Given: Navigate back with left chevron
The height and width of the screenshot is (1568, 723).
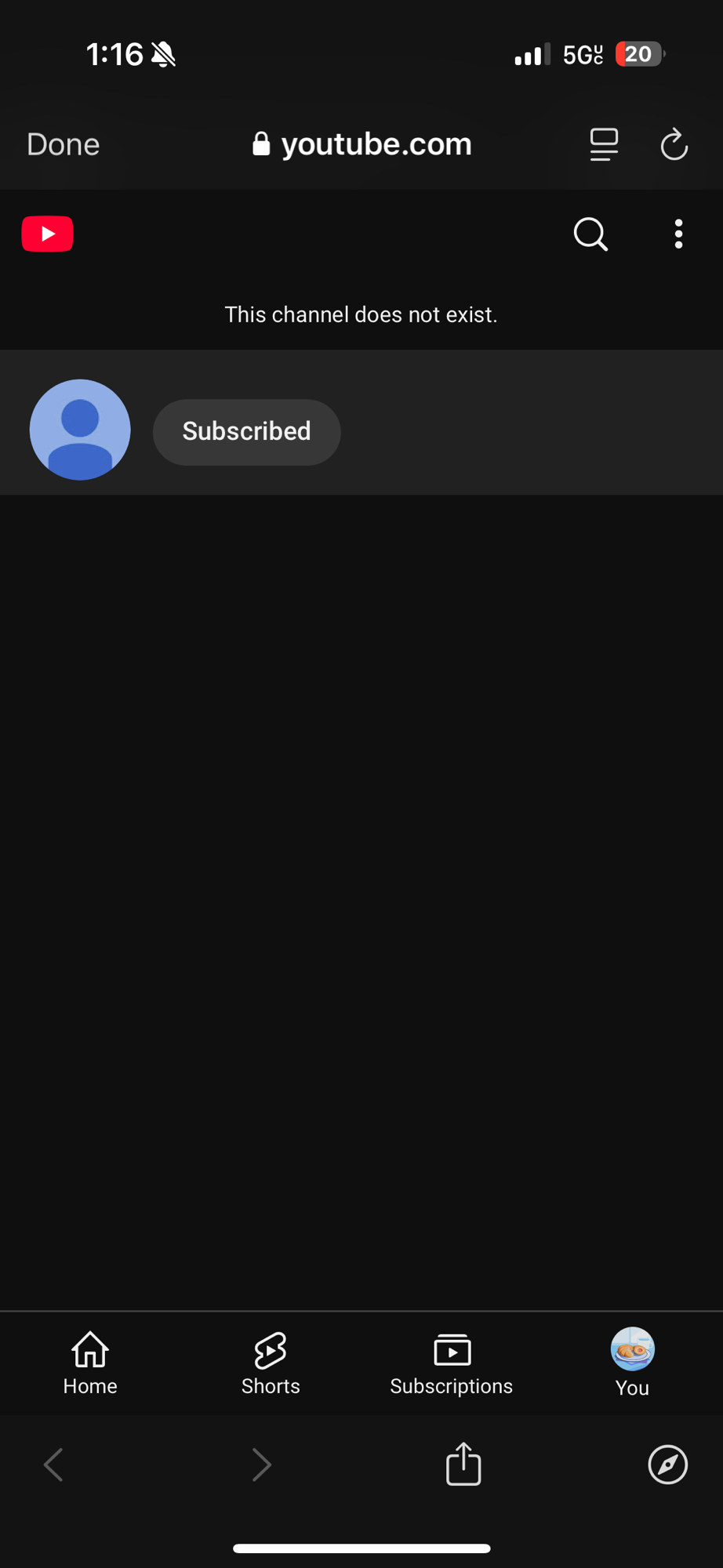Looking at the screenshot, I should pyautogui.click(x=53, y=1465).
